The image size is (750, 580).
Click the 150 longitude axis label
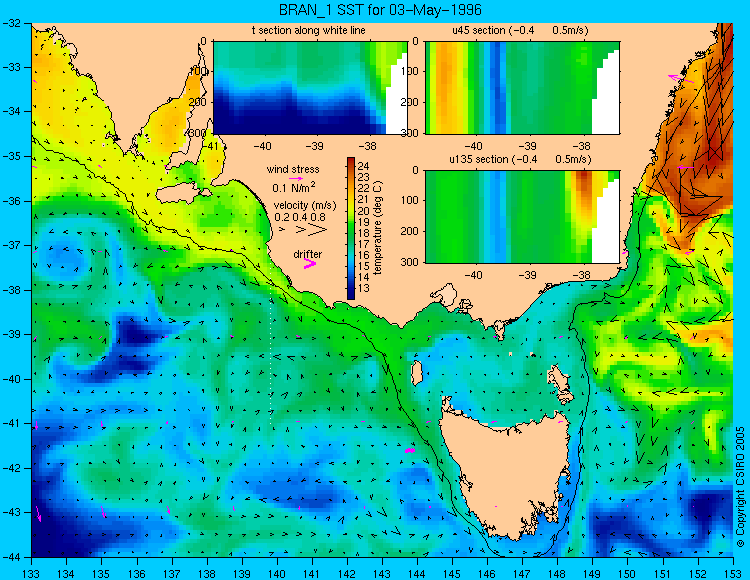pos(628,573)
